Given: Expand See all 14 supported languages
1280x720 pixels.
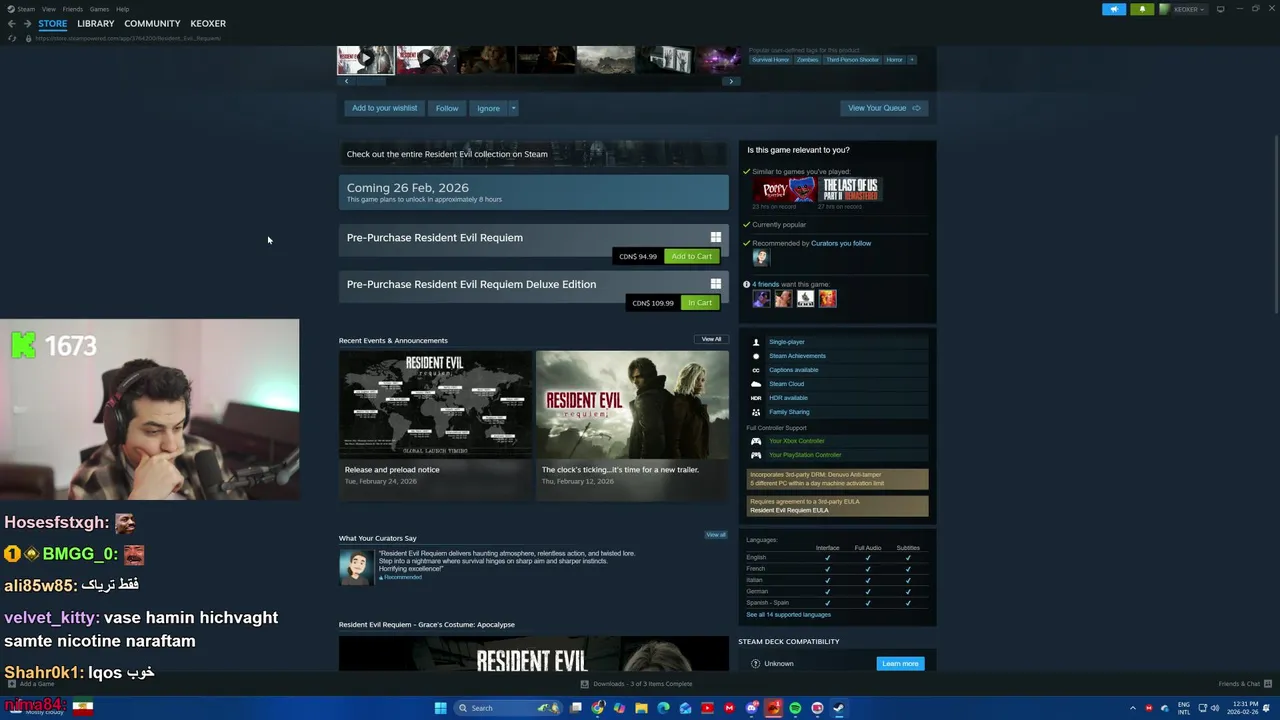Looking at the screenshot, I should (788, 615).
